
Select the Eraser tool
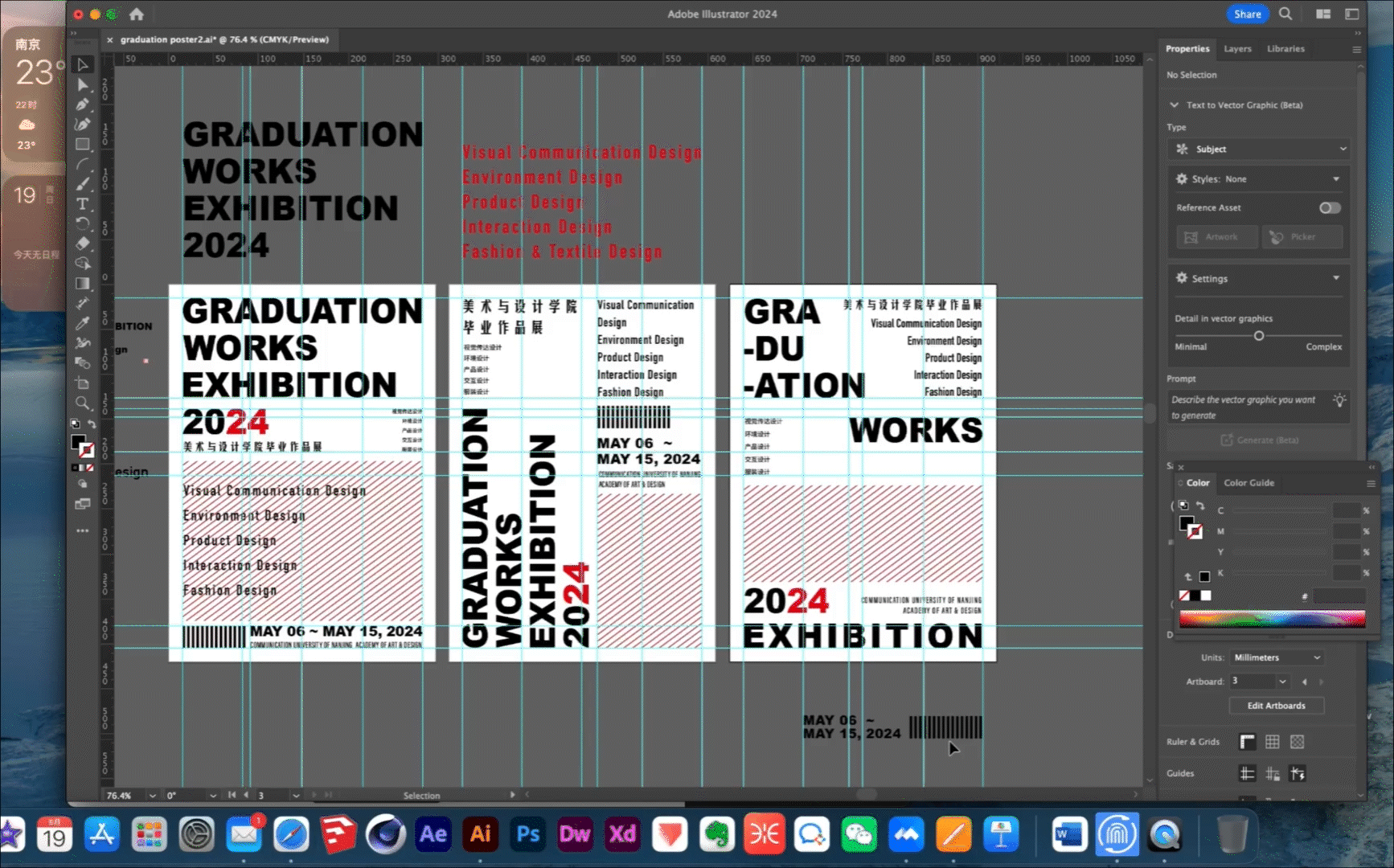pyautogui.click(x=82, y=243)
